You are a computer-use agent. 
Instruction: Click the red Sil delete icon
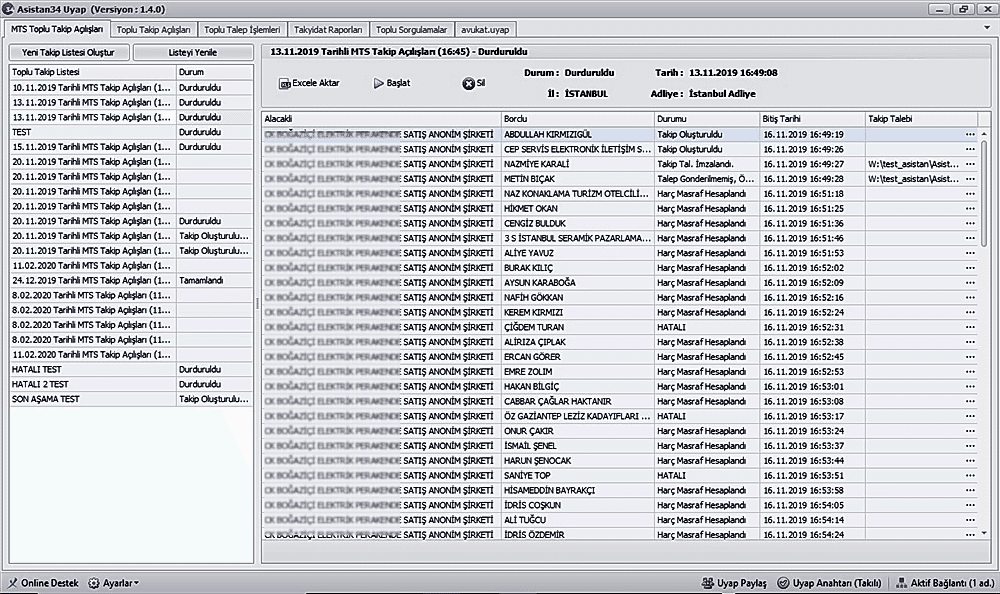click(x=468, y=84)
